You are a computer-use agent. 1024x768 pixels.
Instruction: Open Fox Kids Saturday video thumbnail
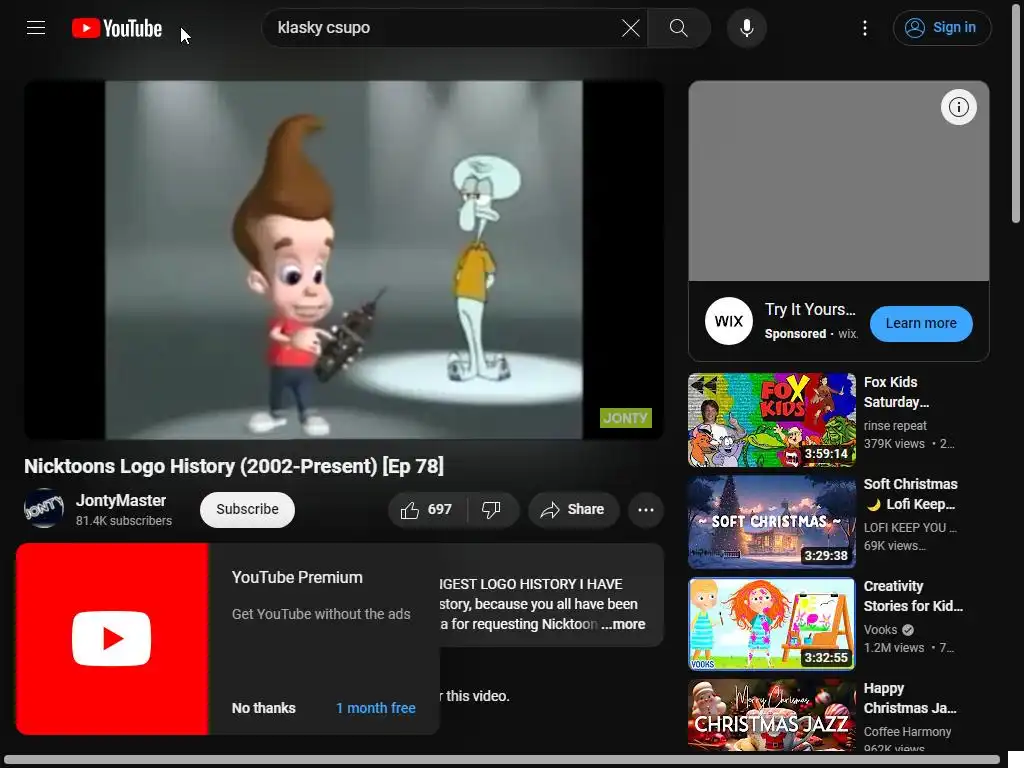(771, 420)
